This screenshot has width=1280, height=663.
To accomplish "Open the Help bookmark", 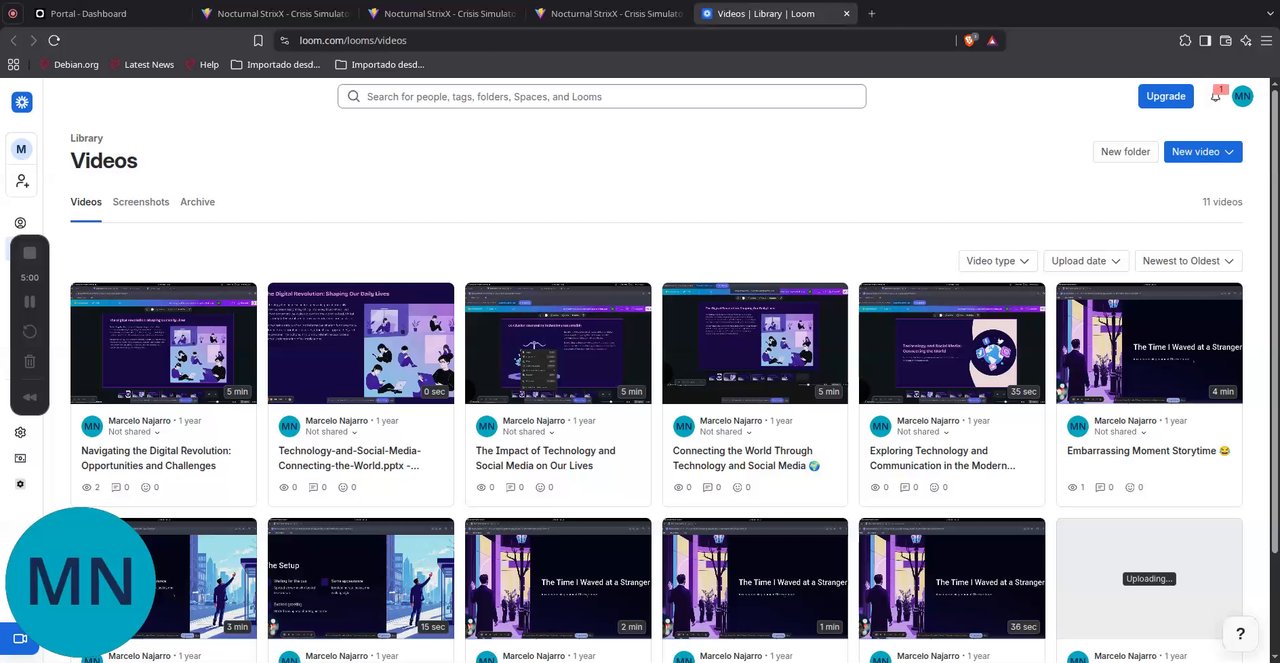I will pyautogui.click(x=201, y=64).
